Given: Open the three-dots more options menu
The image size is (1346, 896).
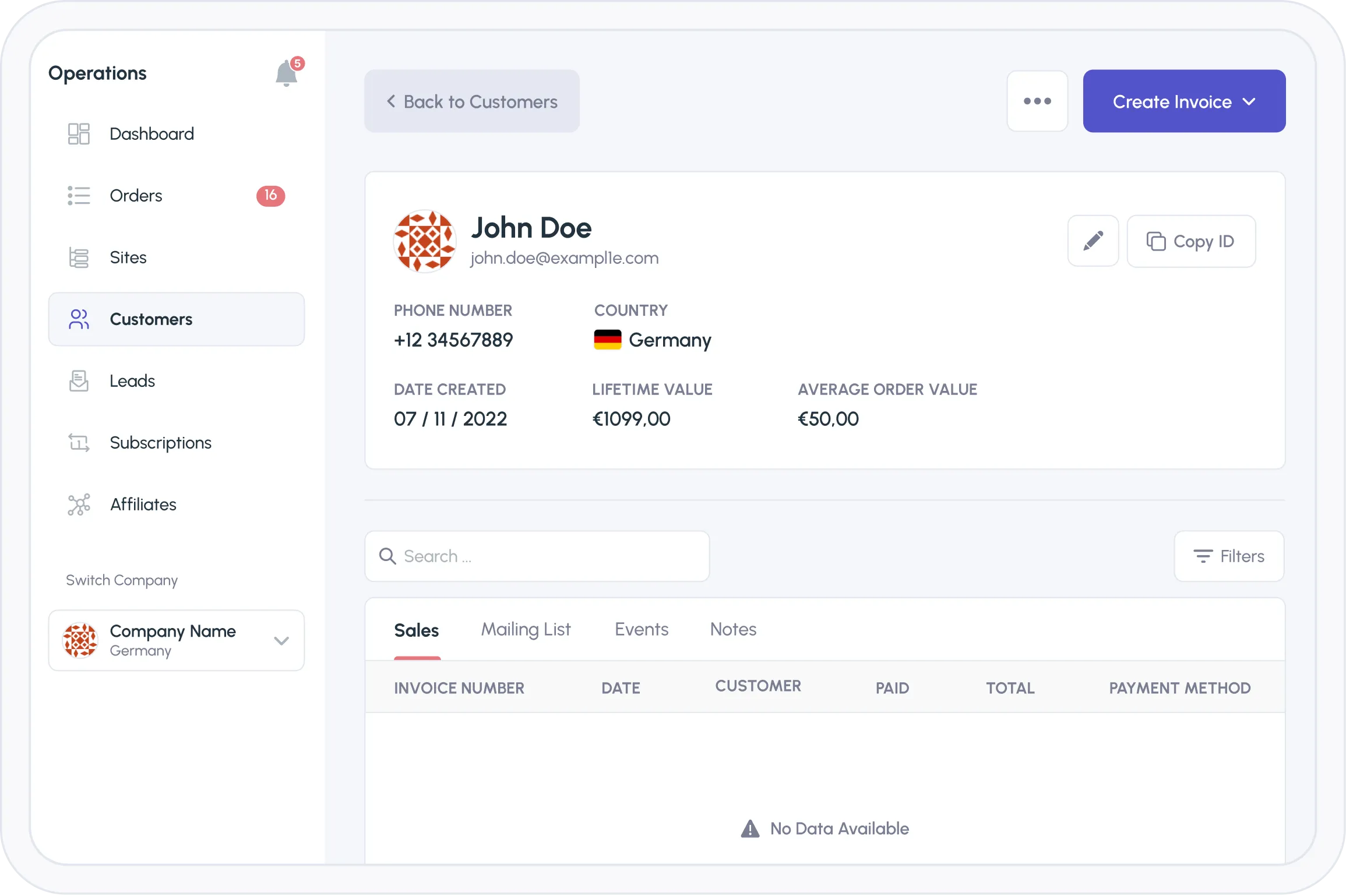Looking at the screenshot, I should (1037, 101).
